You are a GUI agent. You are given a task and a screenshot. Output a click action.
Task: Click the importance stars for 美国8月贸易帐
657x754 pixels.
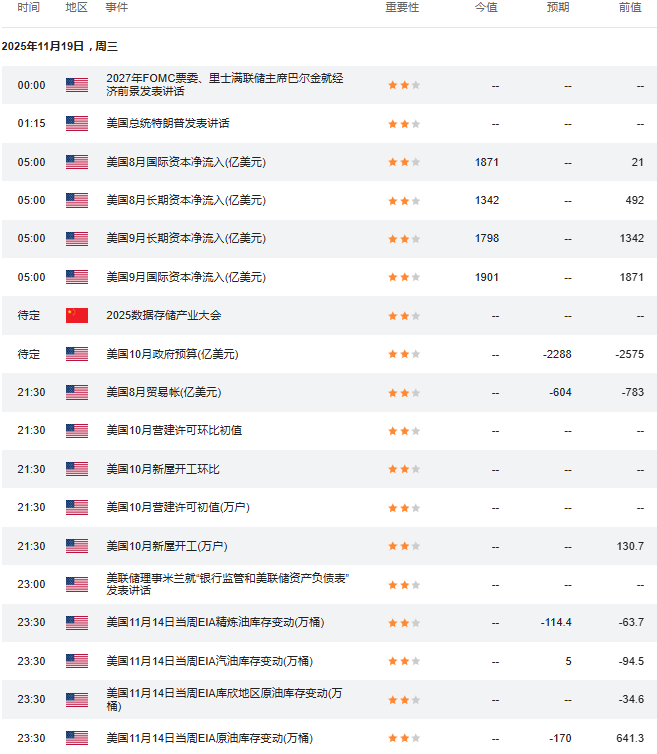pyautogui.click(x=404, y=393)
